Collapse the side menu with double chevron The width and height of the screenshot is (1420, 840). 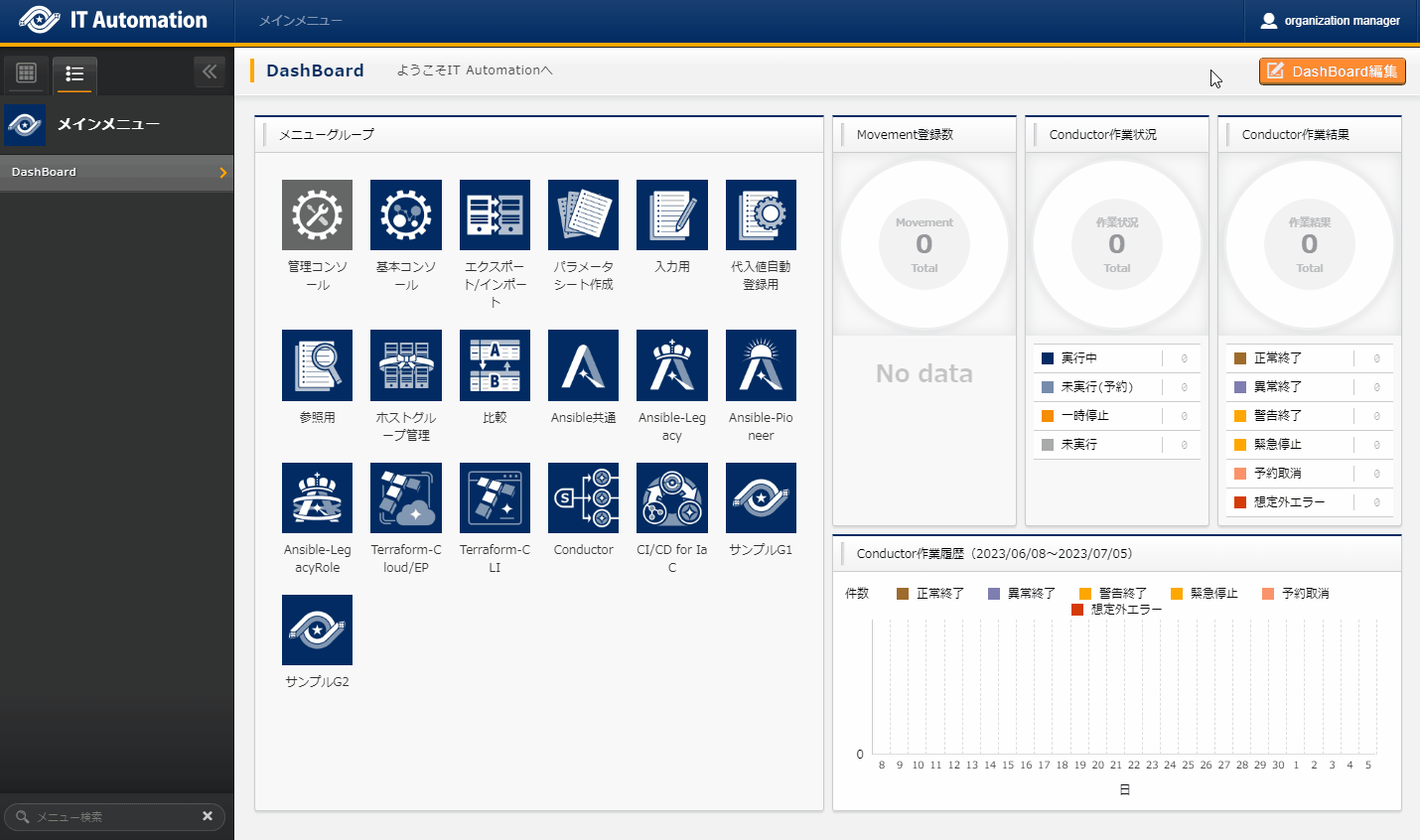pyautogui.click(x=209, y=71)
